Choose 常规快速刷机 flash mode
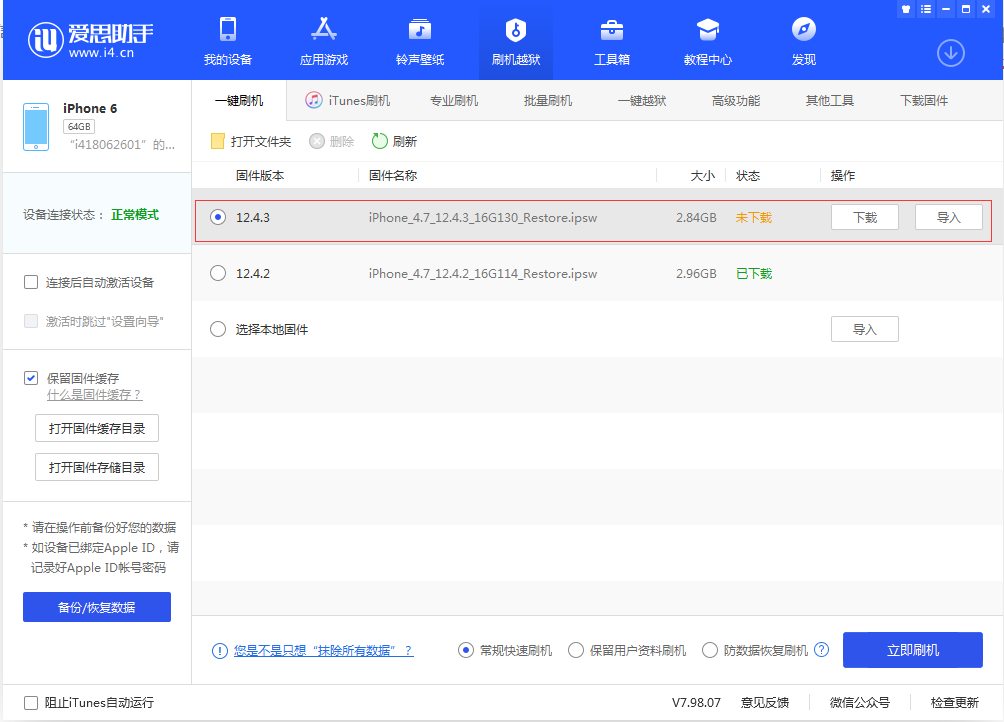 466,650
